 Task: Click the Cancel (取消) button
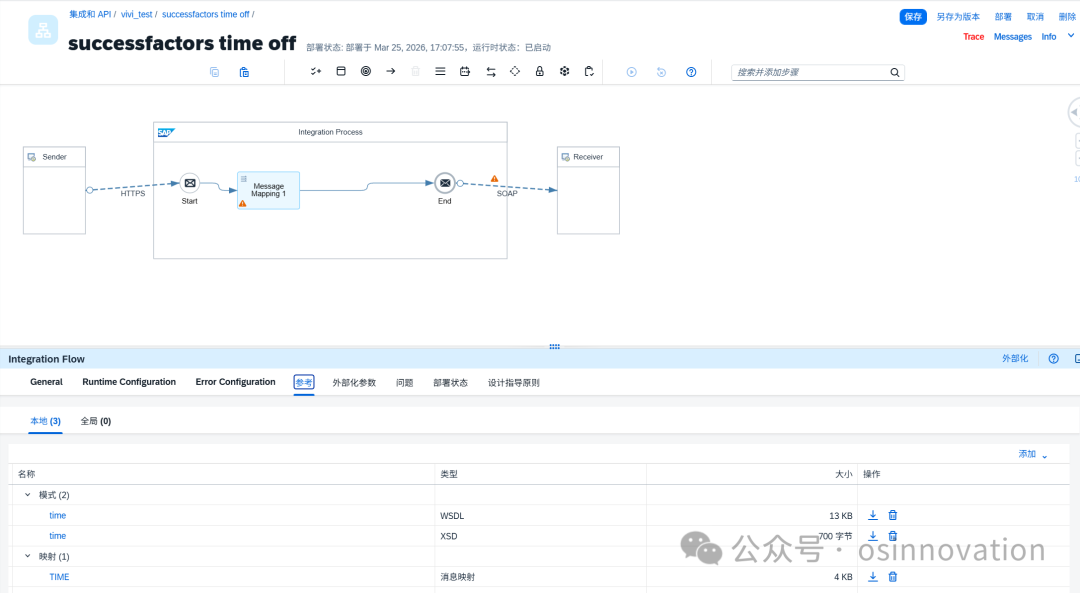(x=1035, y=17)
